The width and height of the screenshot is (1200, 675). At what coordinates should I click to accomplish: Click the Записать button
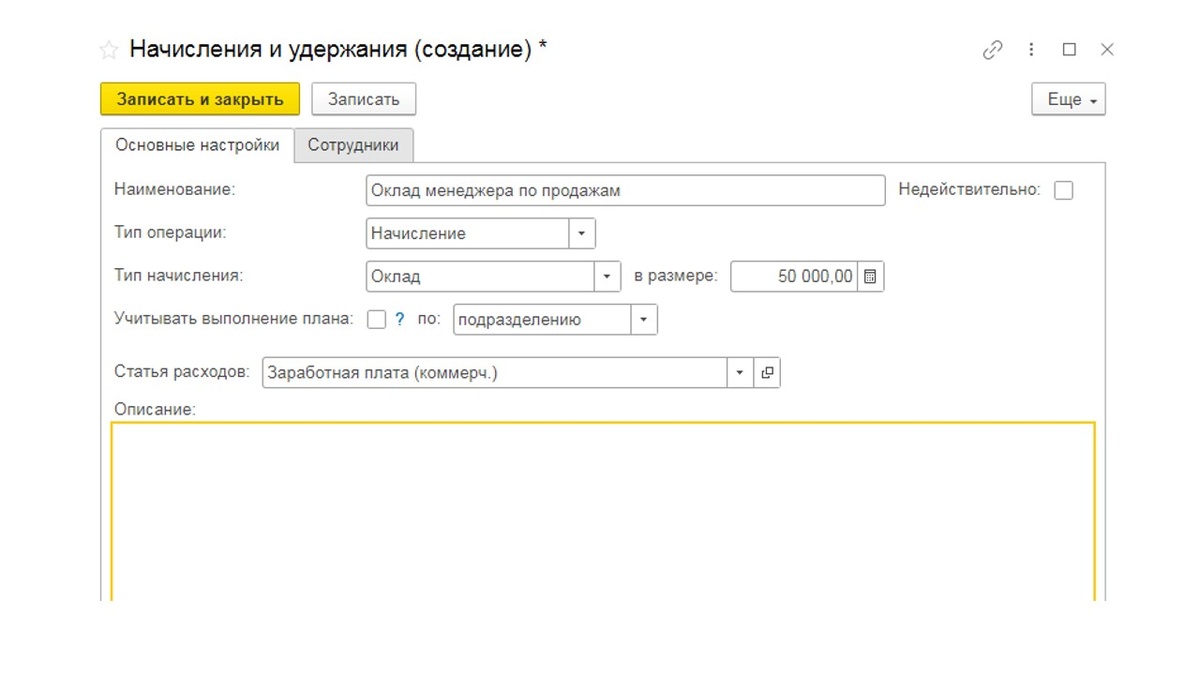364,99
